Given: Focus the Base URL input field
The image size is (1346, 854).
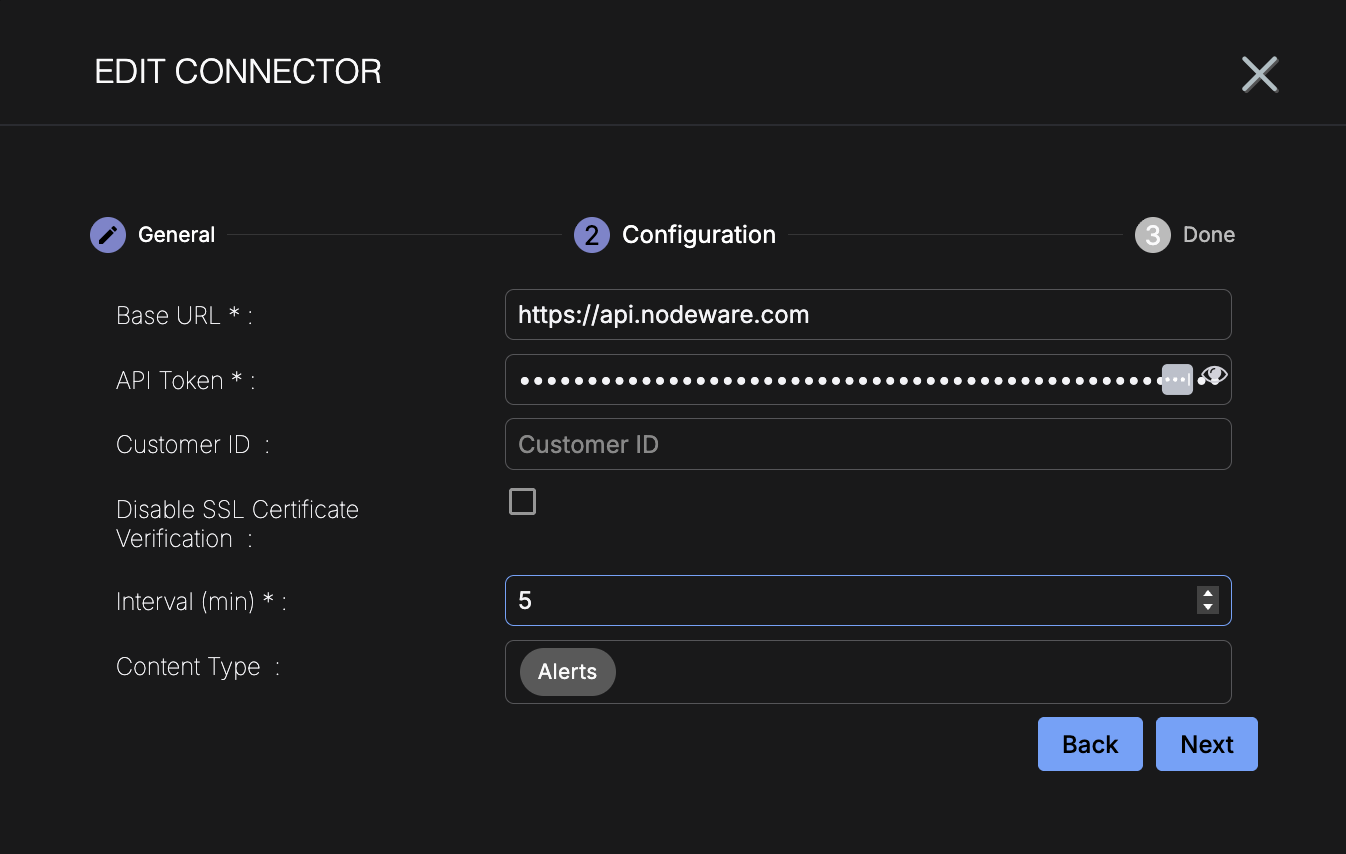Looking at the screenshot, I should (867, 315).
